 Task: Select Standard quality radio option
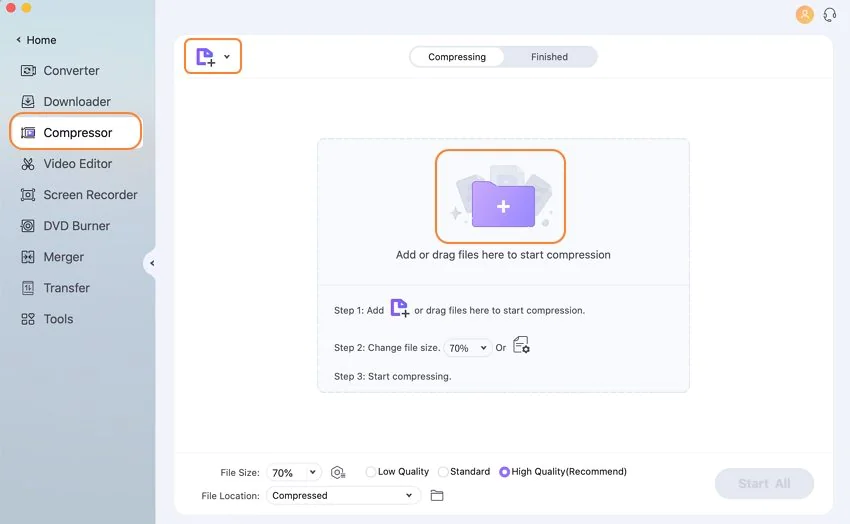443,472
